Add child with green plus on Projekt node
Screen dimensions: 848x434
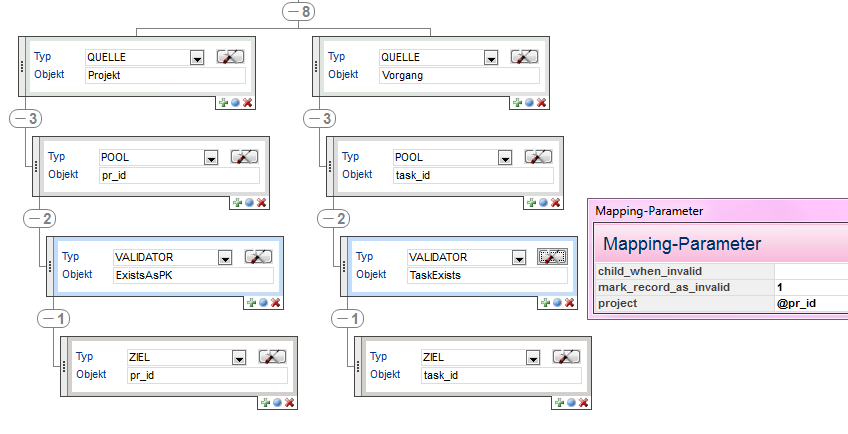pos(223,103)
